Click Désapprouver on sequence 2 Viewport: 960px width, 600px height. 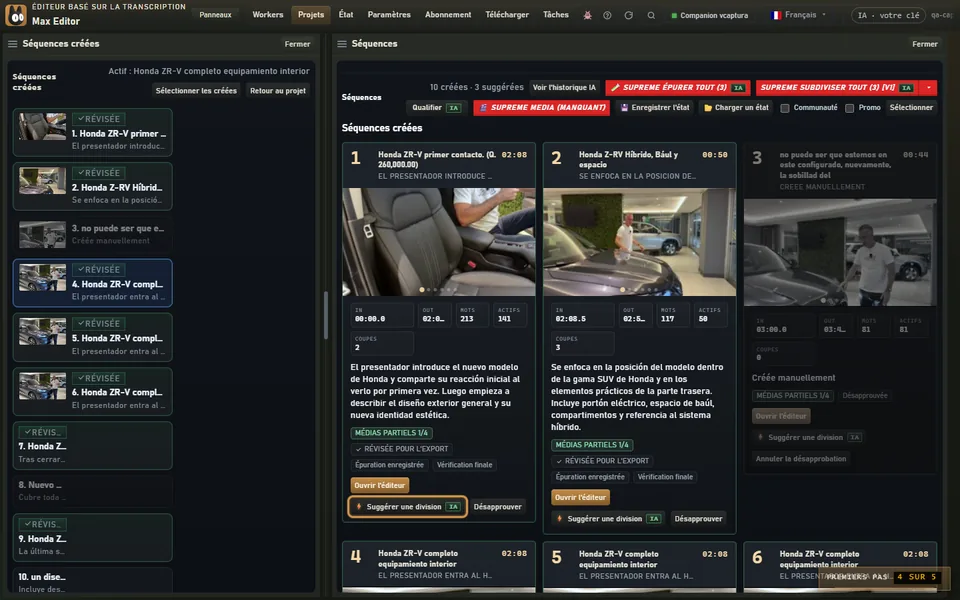point(699,519)
